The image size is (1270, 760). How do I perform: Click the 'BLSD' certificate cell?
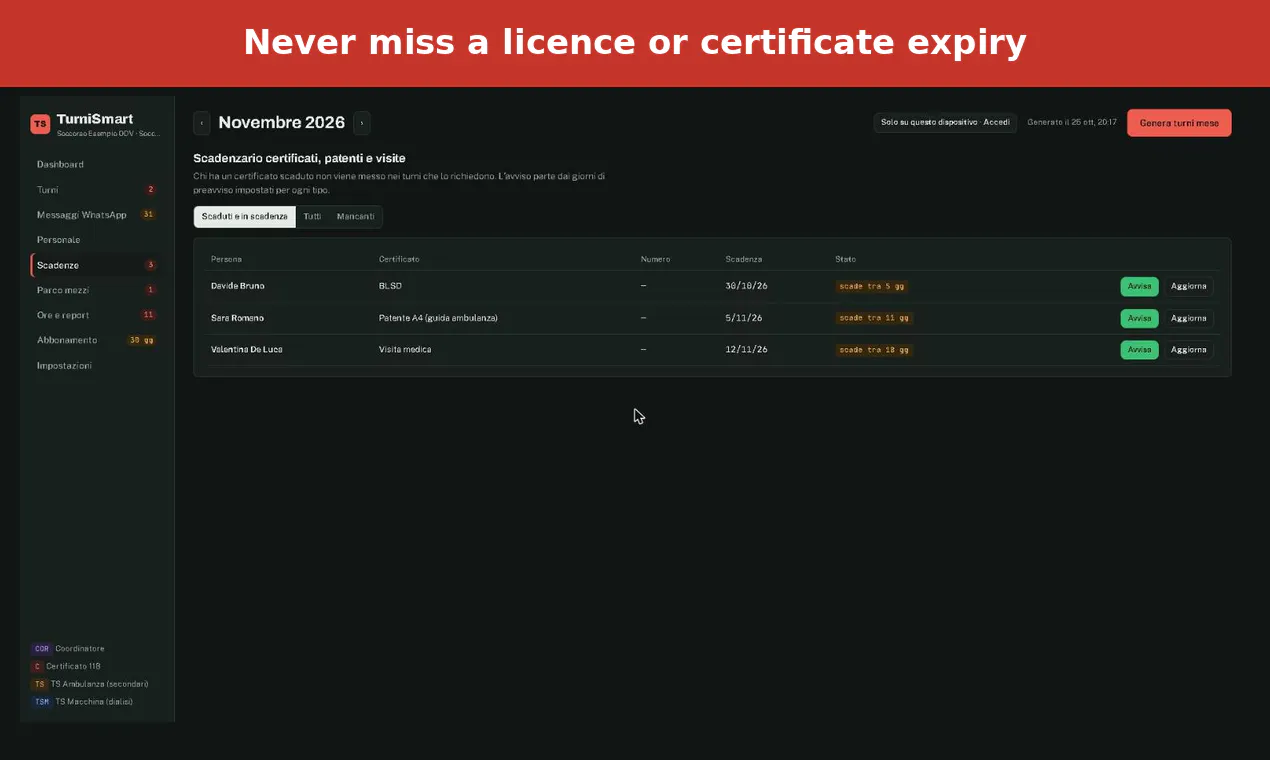click(390, 286)
